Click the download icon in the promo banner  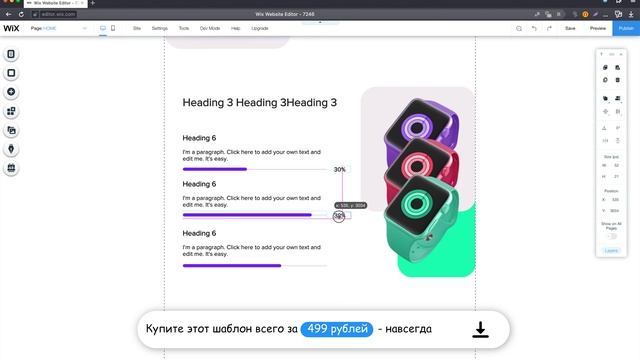(x=480, y=329)
